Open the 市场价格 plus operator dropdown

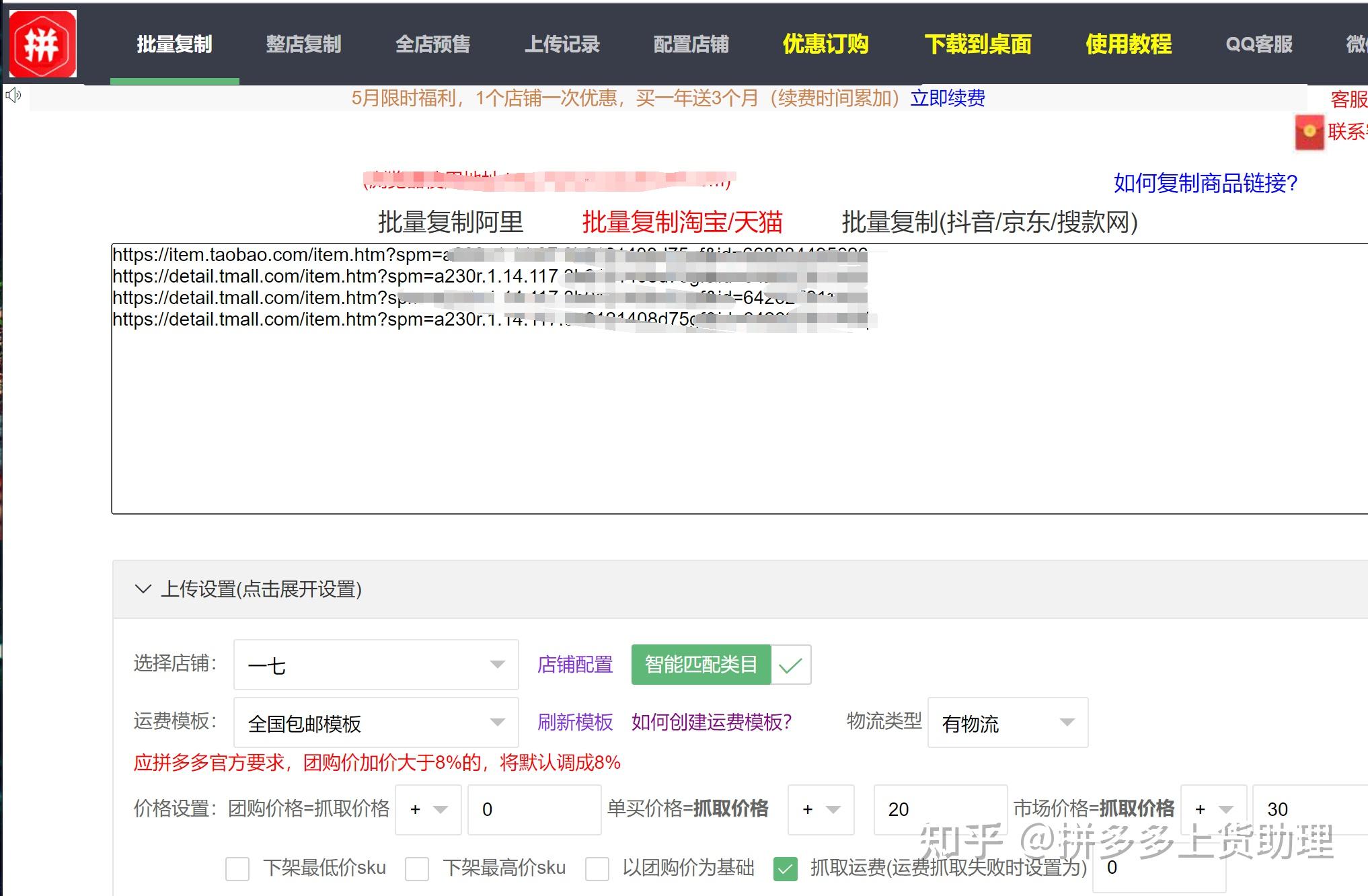tap(1214, 809)
